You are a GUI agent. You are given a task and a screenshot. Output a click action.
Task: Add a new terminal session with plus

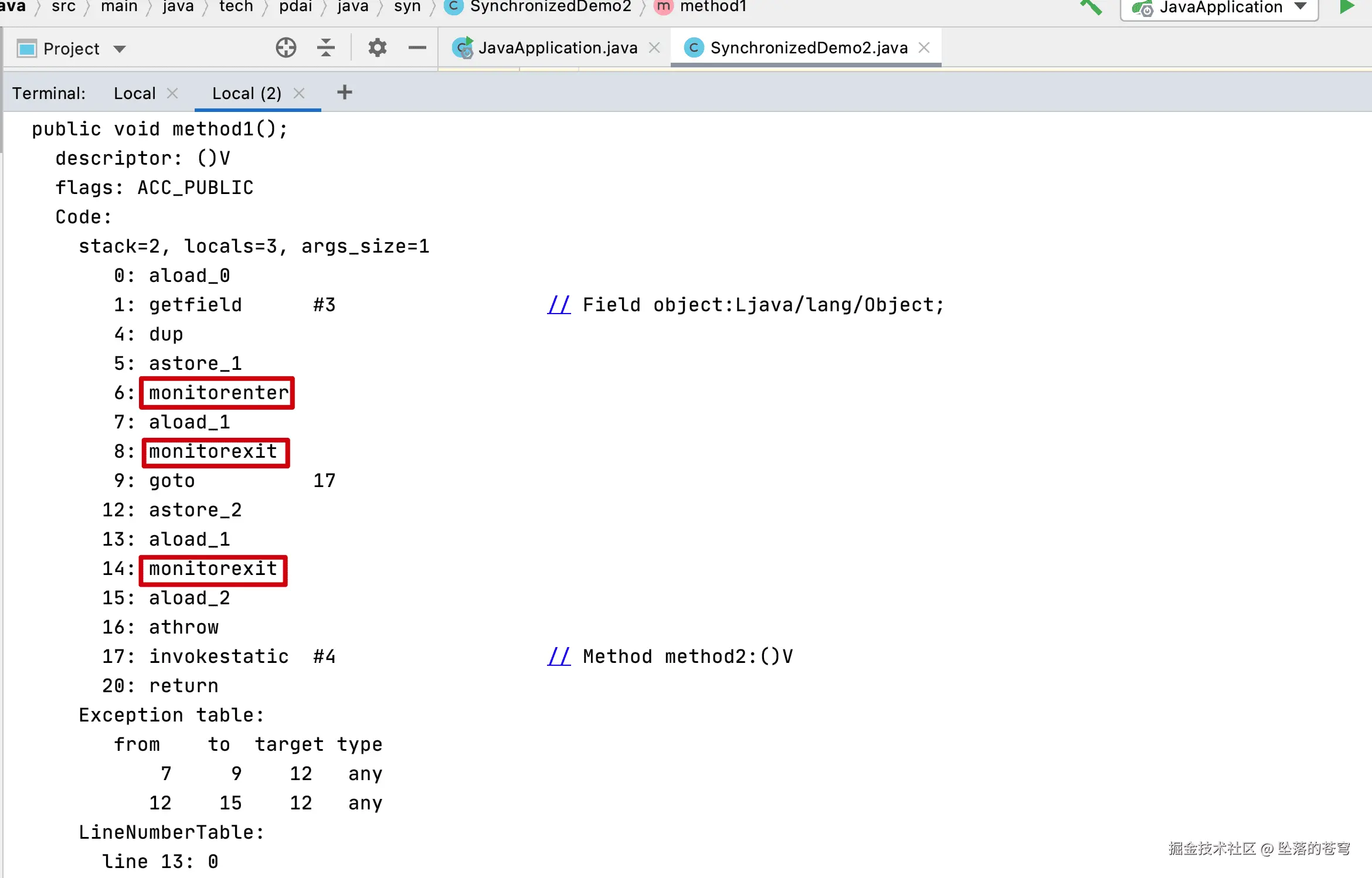pyautogui.click(x=345, y=92)
